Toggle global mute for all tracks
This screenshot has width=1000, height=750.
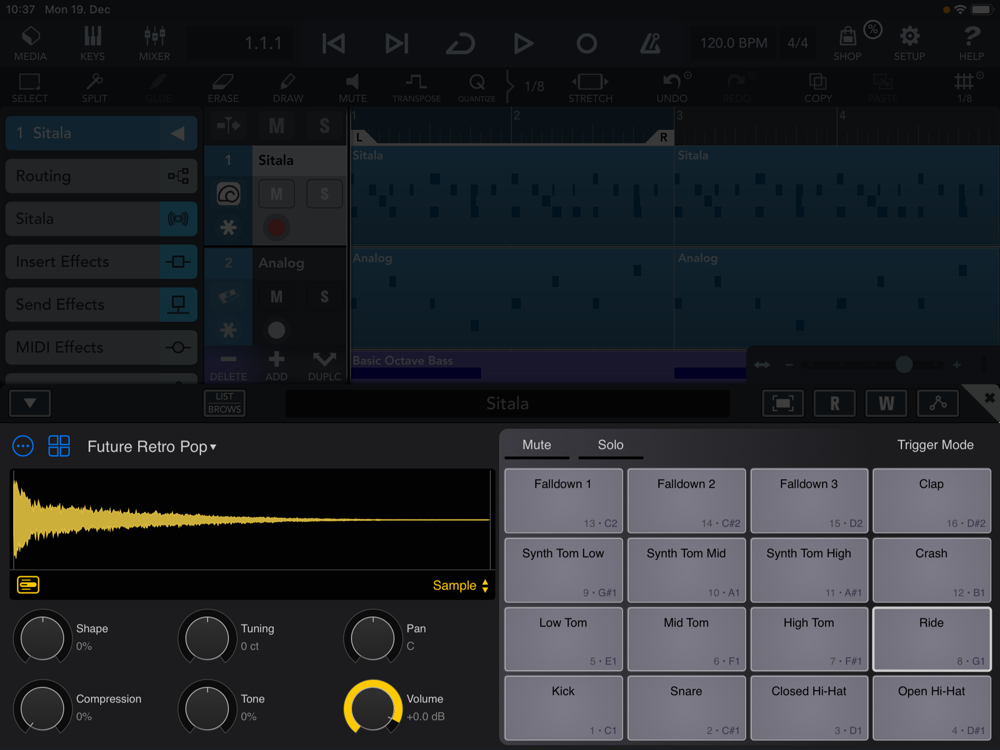pyautogui.click(x=276, y=126)
